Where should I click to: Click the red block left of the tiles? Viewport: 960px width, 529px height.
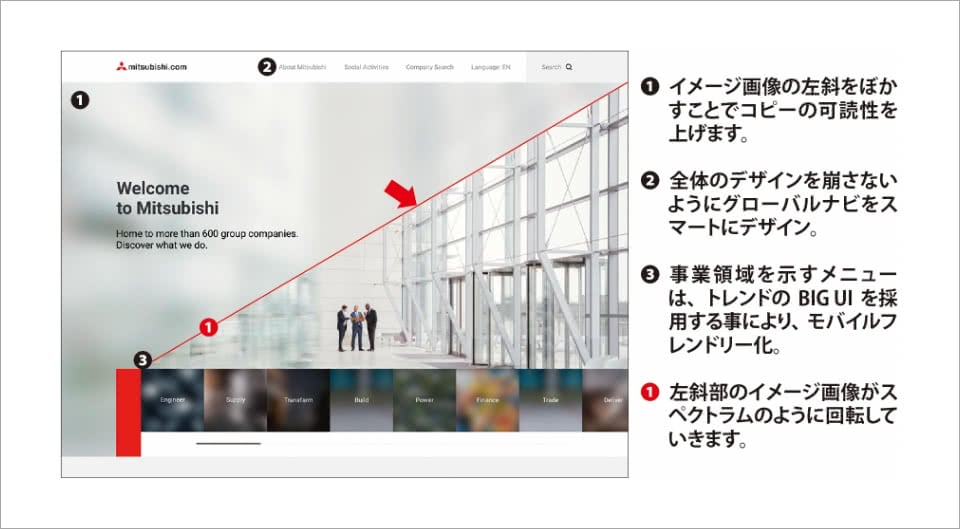pos(128,412)
